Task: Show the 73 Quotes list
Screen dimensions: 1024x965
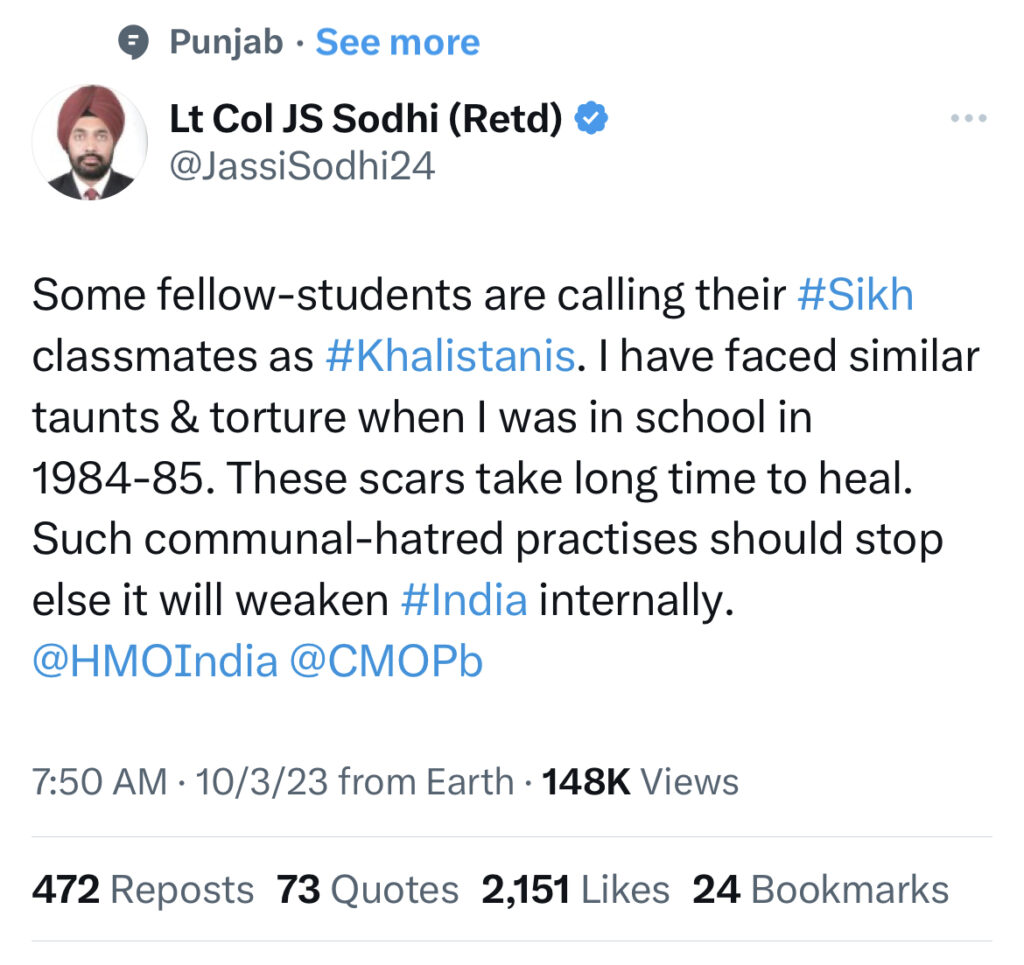Action: (368, 889)
